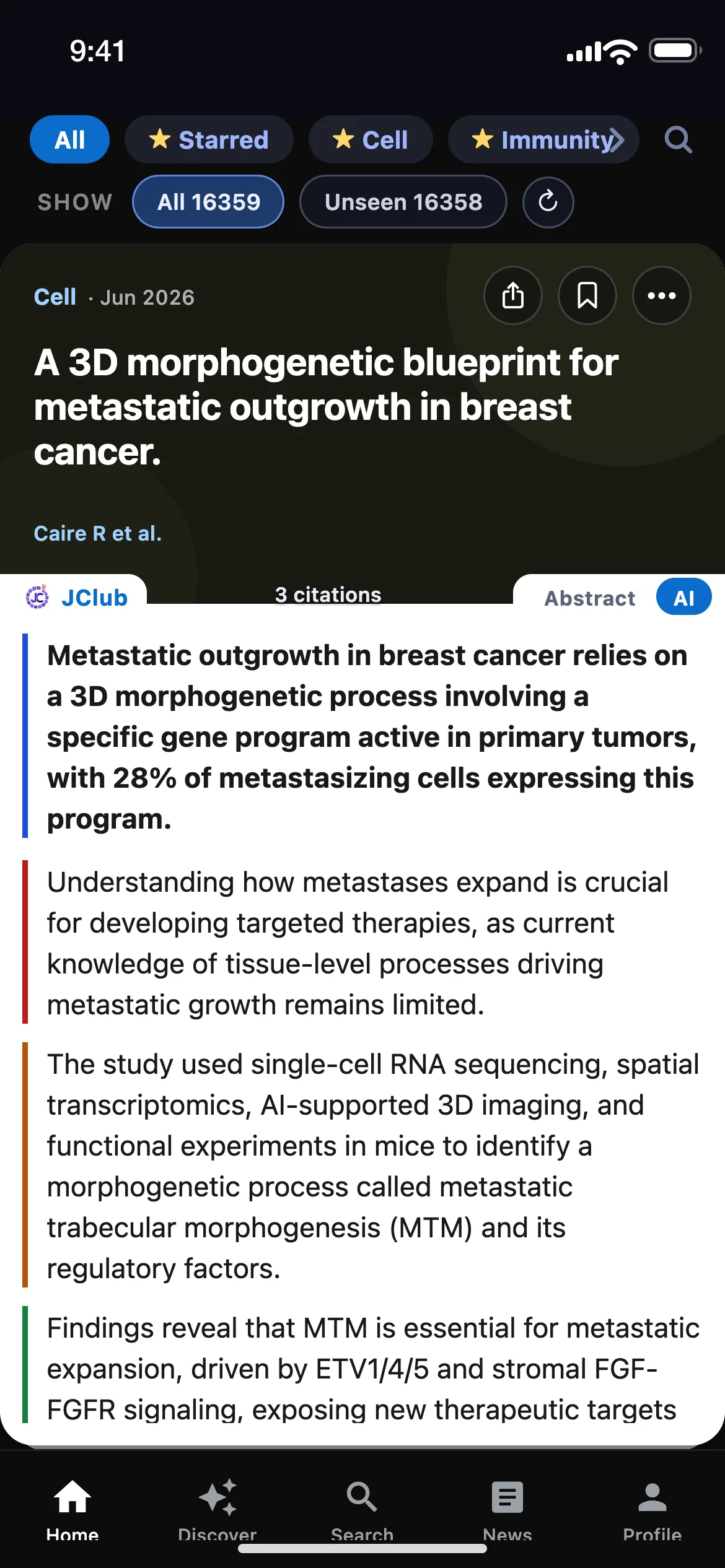The width and height of the screenshot is (725, 1568).
Task: Show only Unseen 16358 papers
Action: tap(403, 202)
